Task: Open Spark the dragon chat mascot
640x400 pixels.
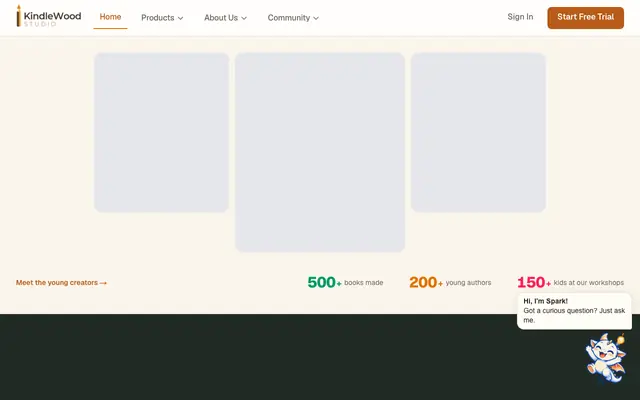Action: (606, 358)
